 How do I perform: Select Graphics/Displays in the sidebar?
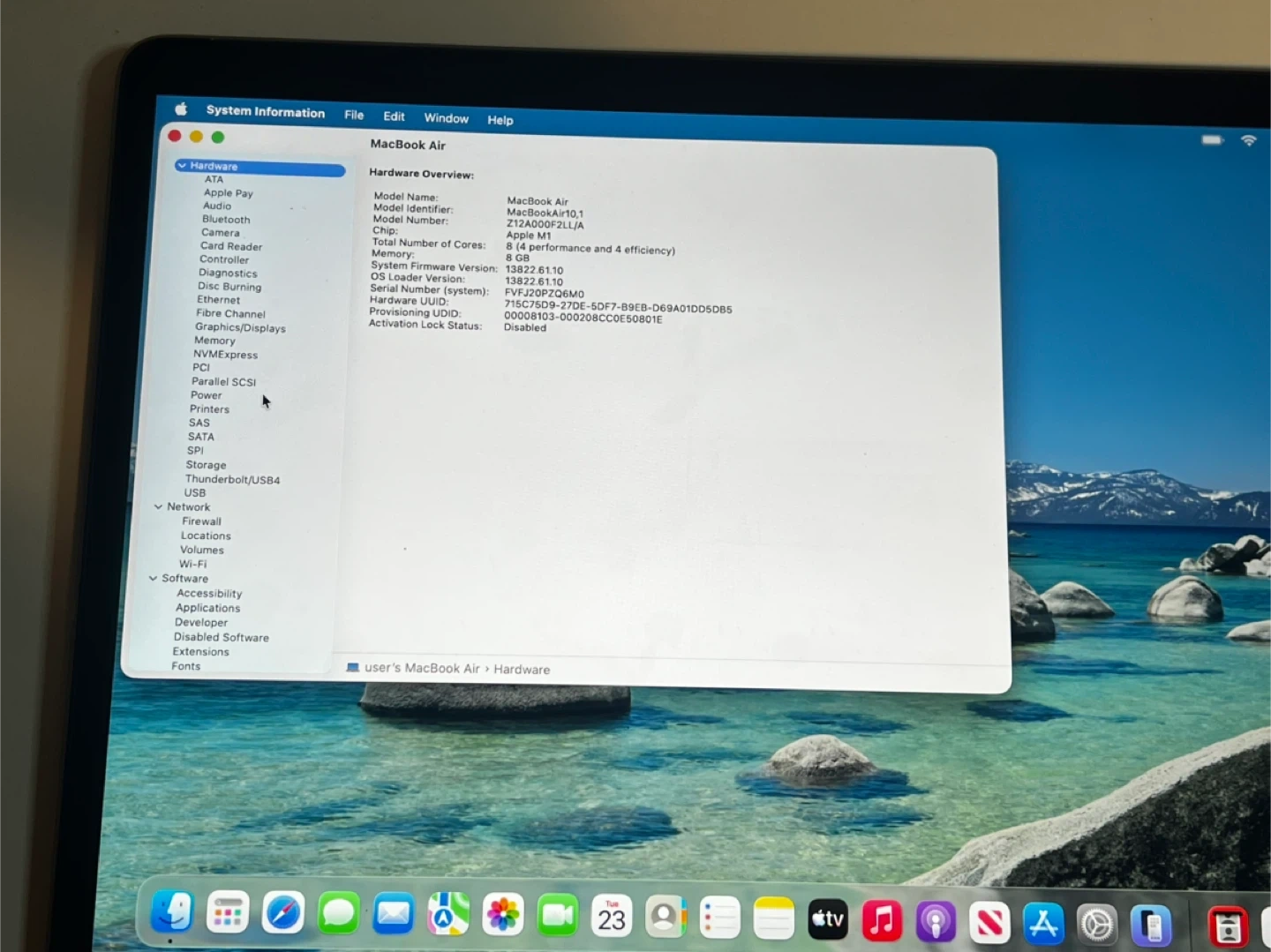pyautogui.click(x=240, y=327)
